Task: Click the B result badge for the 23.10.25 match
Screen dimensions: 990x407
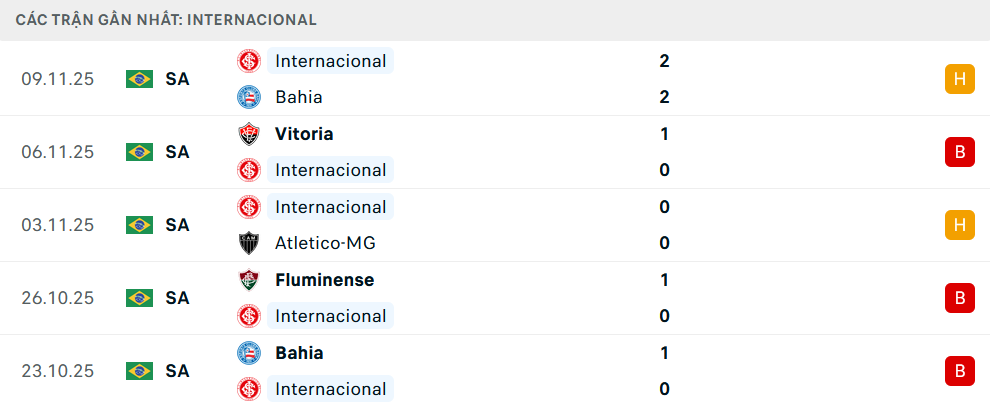Action: (959, 371)
